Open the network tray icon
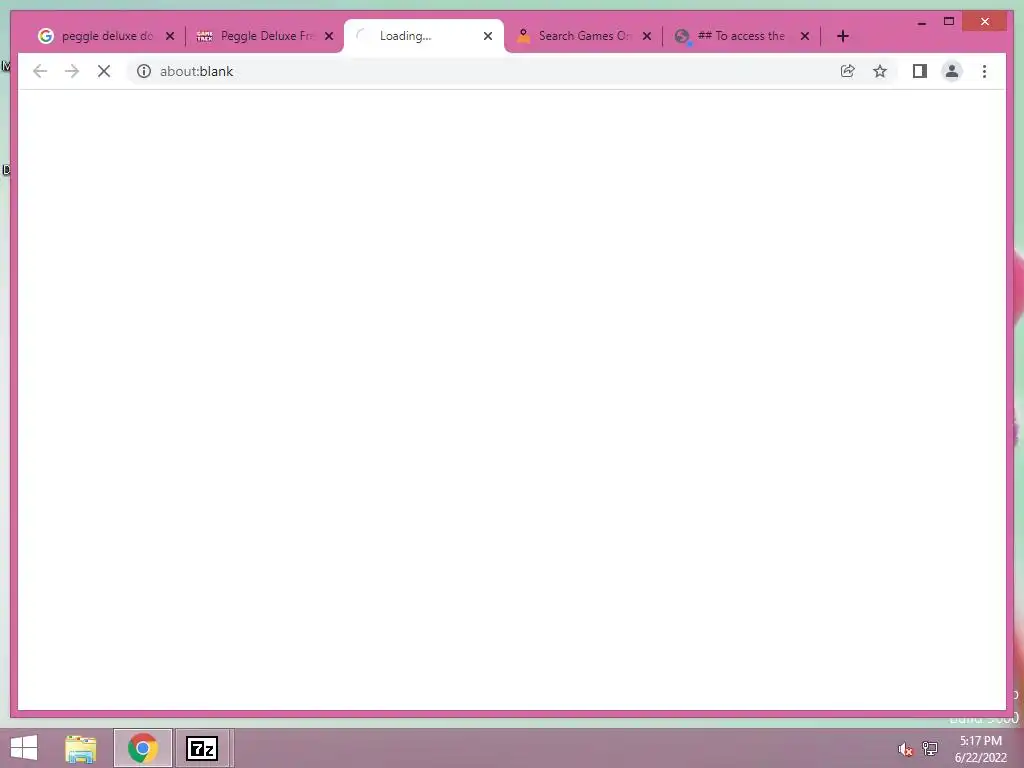Viewport: 1024px width, 768px height. coord(929,749)
